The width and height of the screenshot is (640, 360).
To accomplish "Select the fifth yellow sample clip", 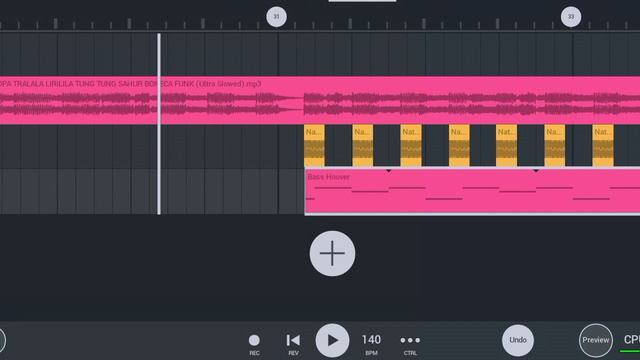I will (507, 146).
